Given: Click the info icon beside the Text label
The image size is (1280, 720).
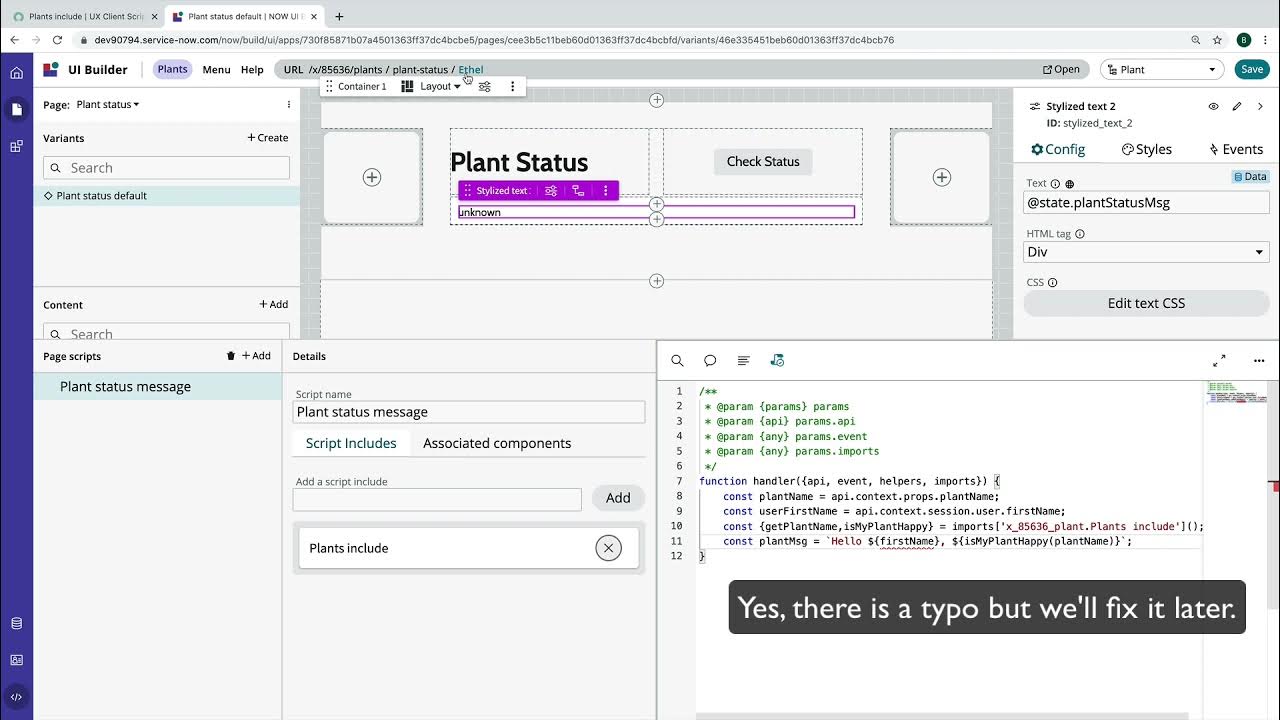Looking at the screenshot, I should point(1055,184).
